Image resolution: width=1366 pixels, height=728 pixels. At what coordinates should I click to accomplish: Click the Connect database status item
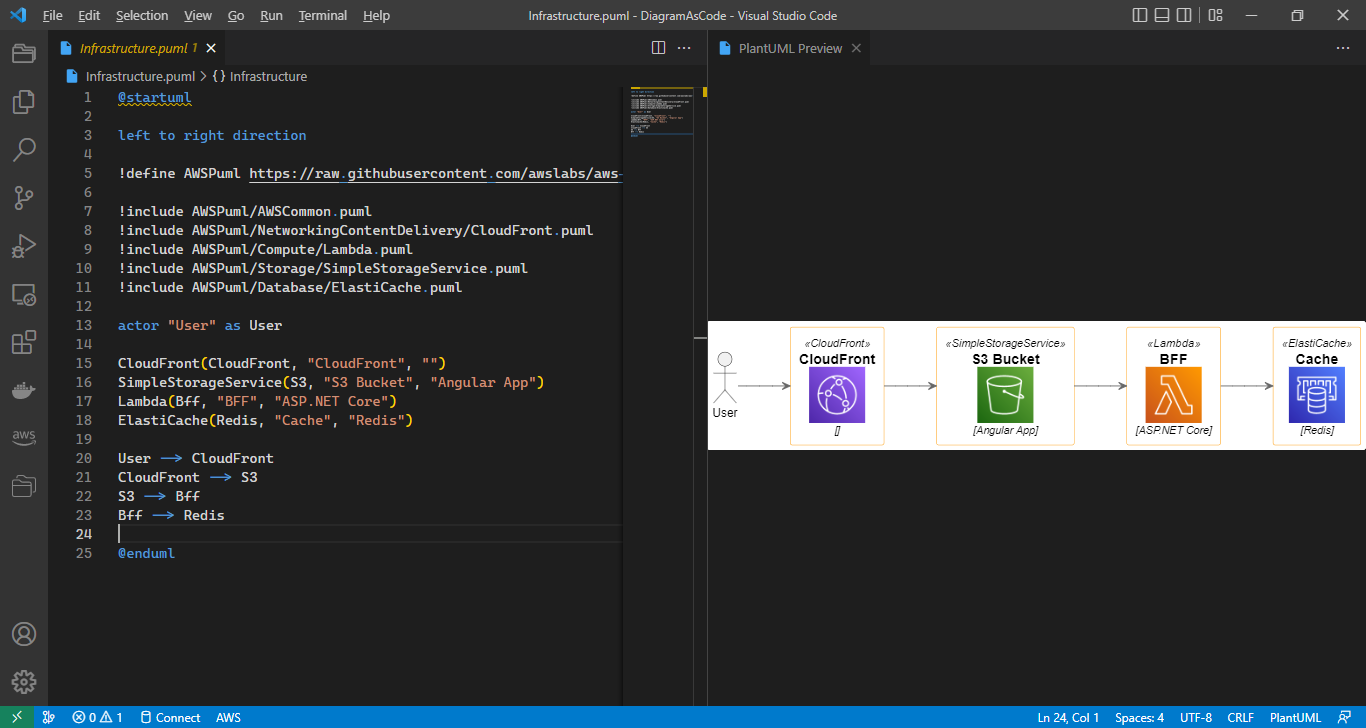pos(170,718)
